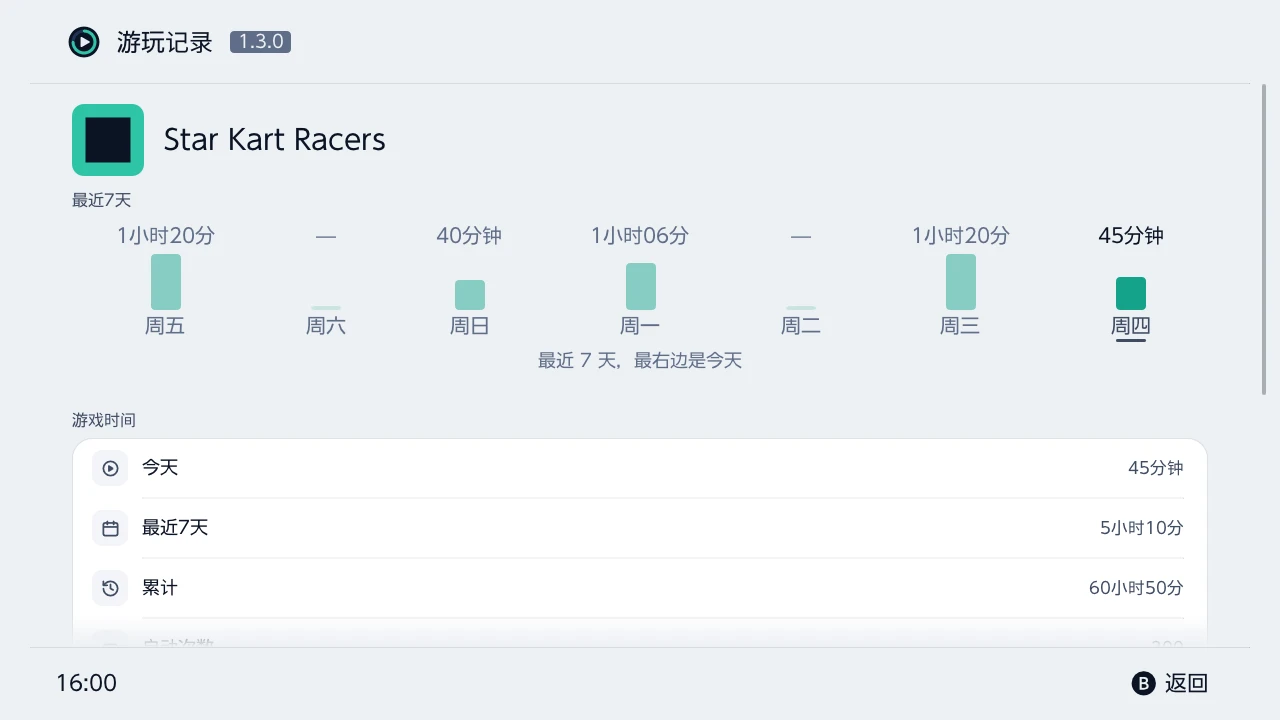Click the calendar icon beside 最近7天
Image resolution: width=1280 pixels, height=720 pixels.
(x=110, y=528)
